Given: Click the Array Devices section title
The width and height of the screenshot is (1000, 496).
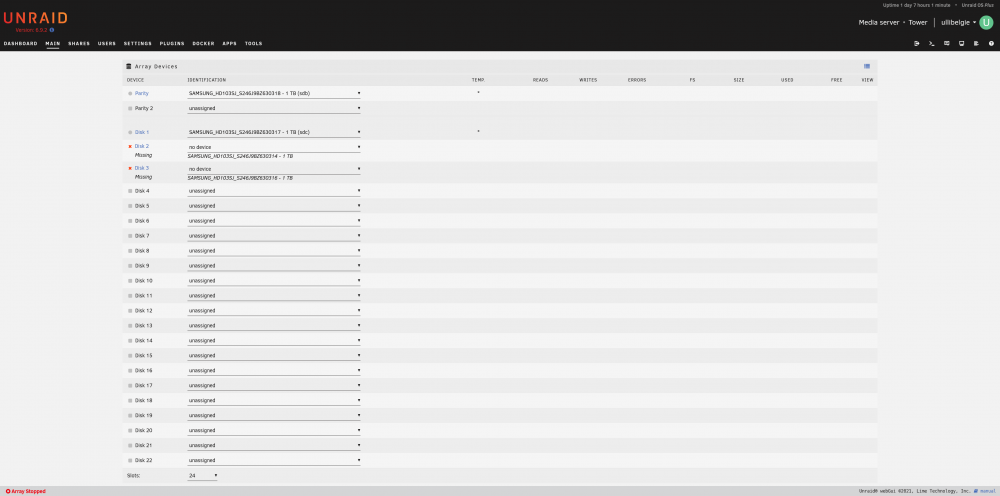Looking at the screenshot, I should pyautogui.click(x=156, y=66).
